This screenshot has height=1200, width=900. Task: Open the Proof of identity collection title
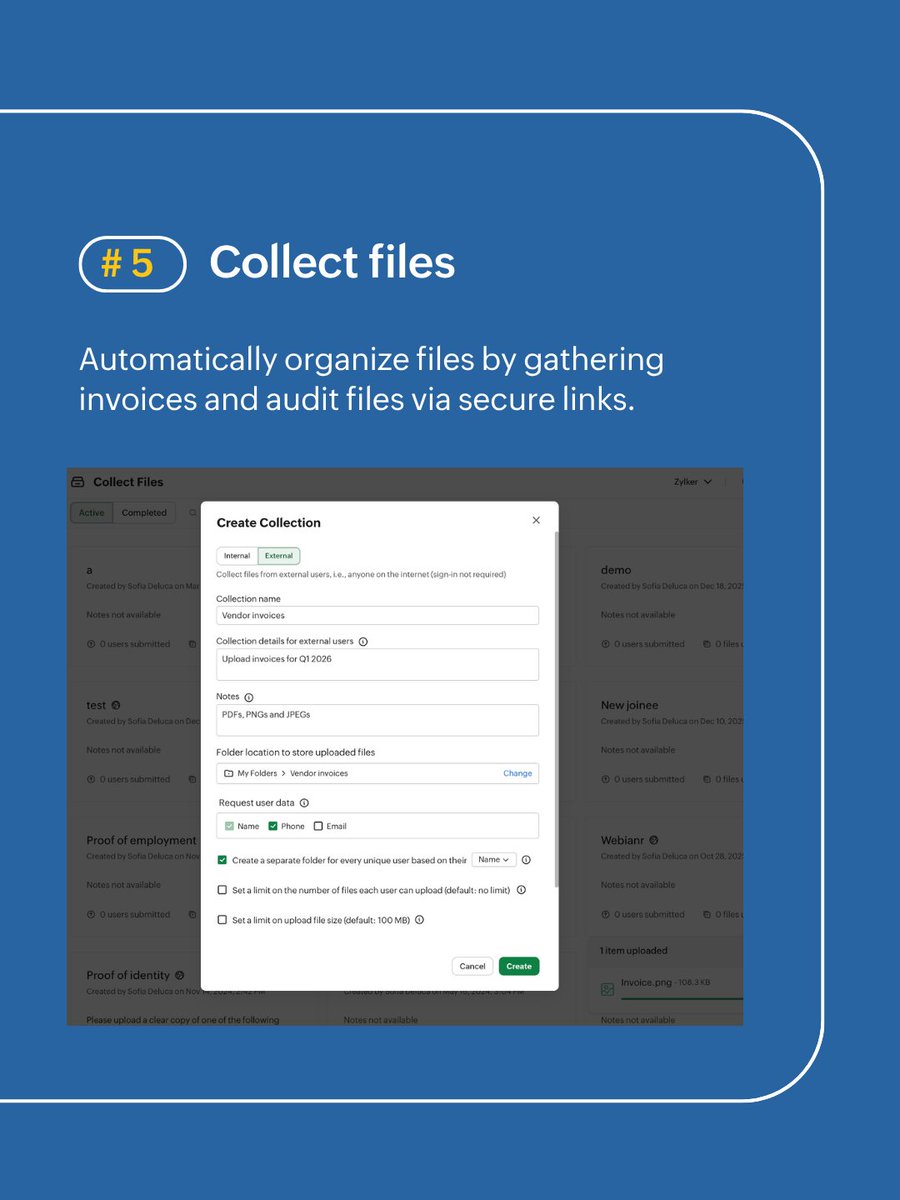128,976
